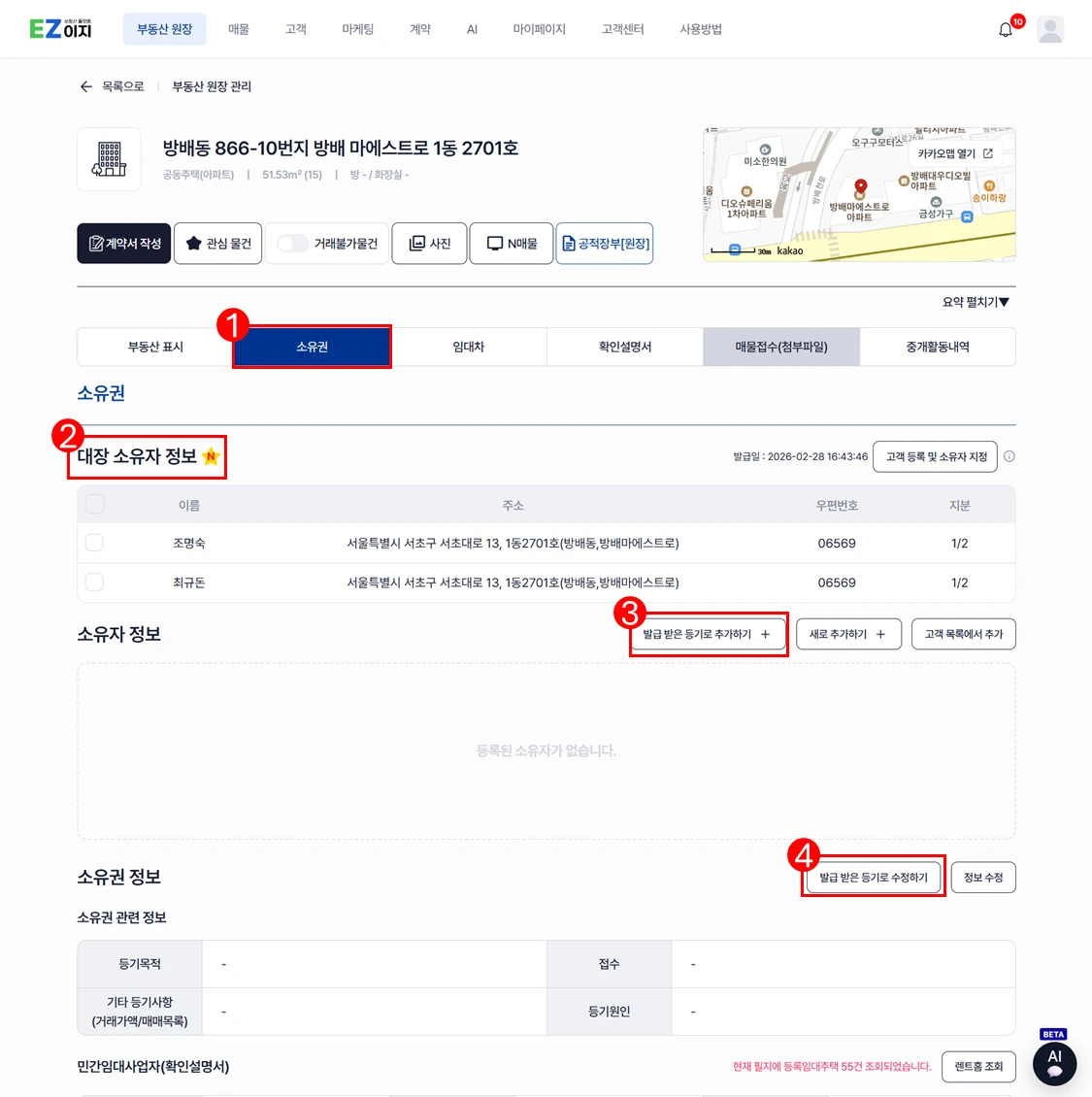Open the 마케팅 menu

(x=357, y=29)
